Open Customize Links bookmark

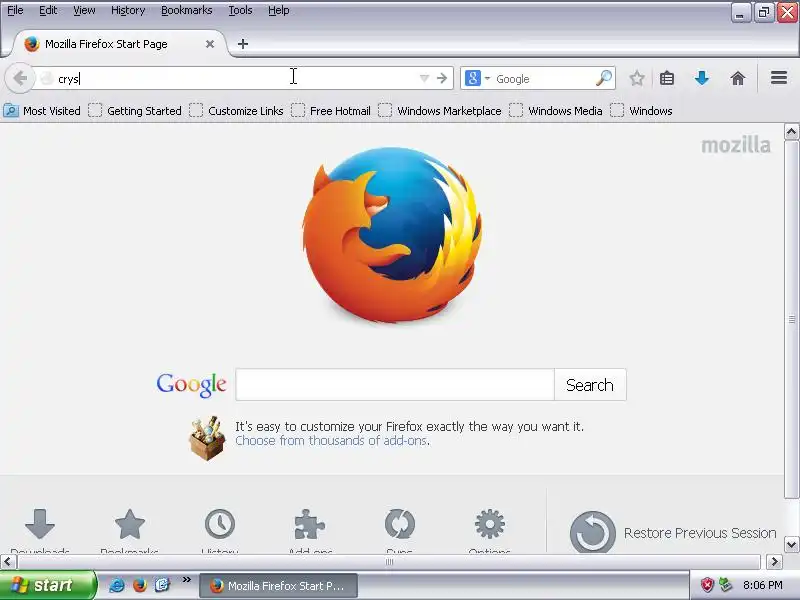(237, 111)
